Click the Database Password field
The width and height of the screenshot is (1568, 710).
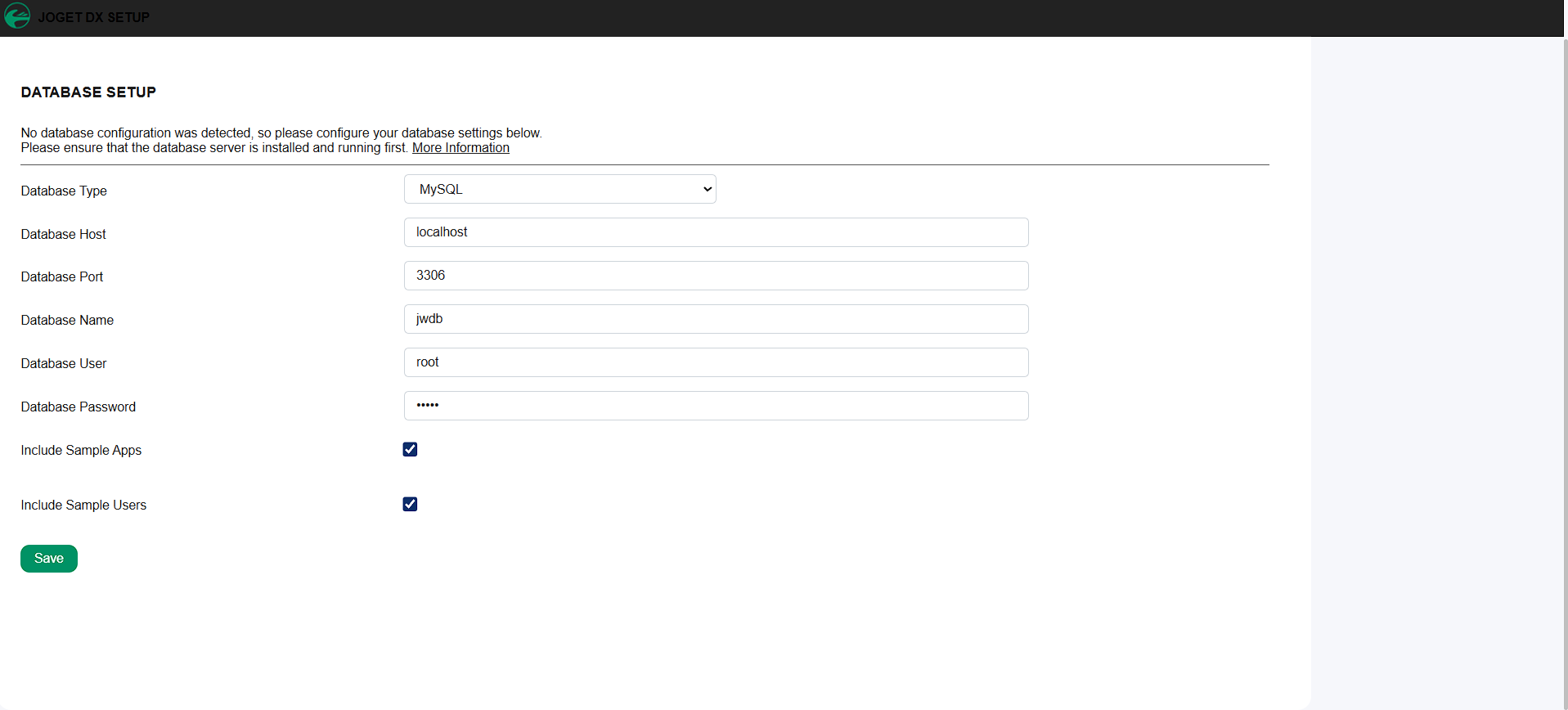[x=717, y=406]
